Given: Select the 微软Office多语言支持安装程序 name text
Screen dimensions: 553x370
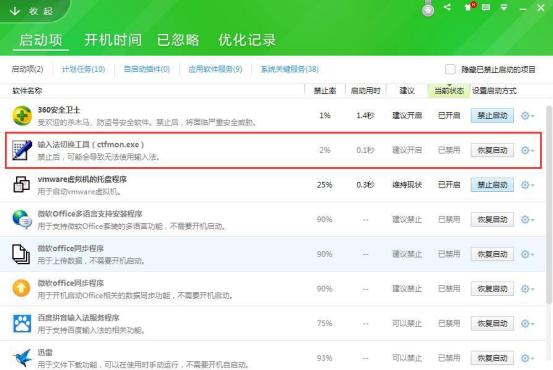Looking at the screenshot, I should click(x=90, y=214).
